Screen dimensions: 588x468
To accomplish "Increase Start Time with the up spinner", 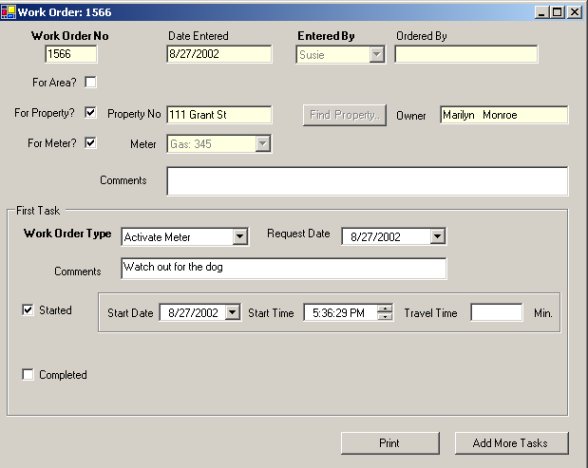I will click(x=385, y=309).
